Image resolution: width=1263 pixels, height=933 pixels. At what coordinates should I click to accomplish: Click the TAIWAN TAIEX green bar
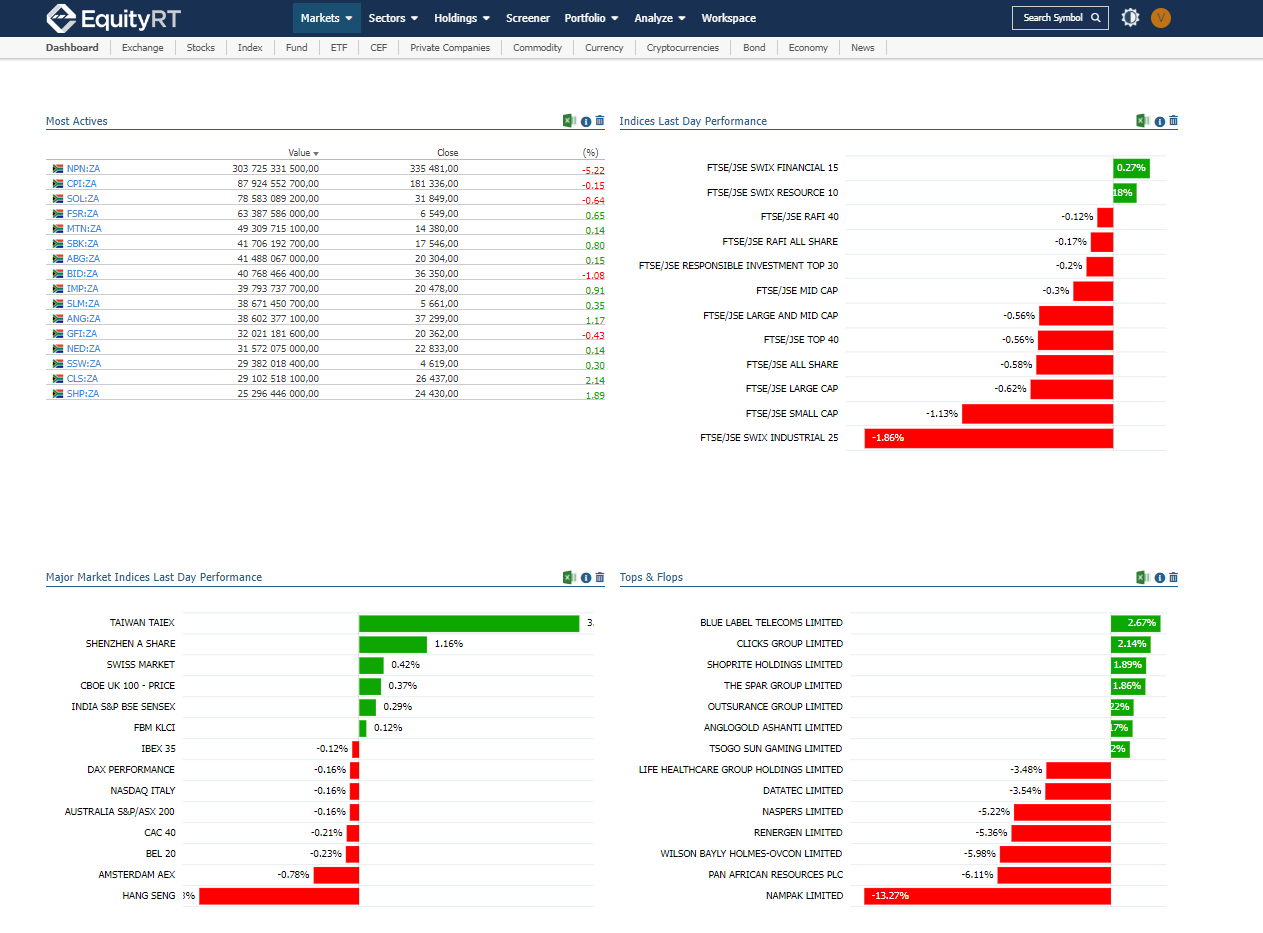point(469,623)
